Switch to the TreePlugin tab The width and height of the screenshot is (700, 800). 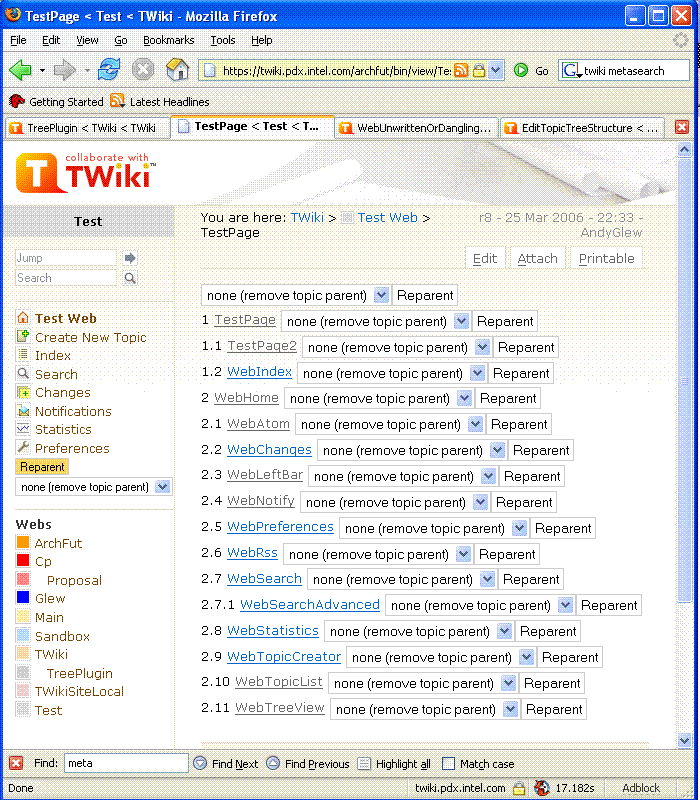(87, 128)
